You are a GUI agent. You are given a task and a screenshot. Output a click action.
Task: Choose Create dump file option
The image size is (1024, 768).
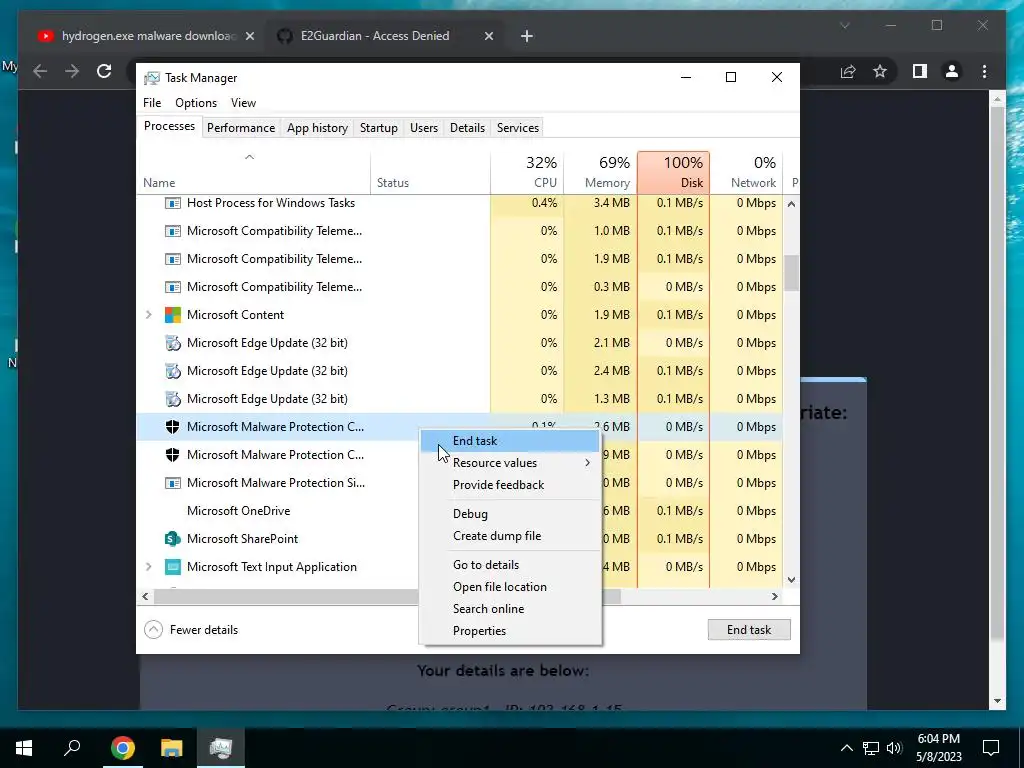tap(509, 536)
